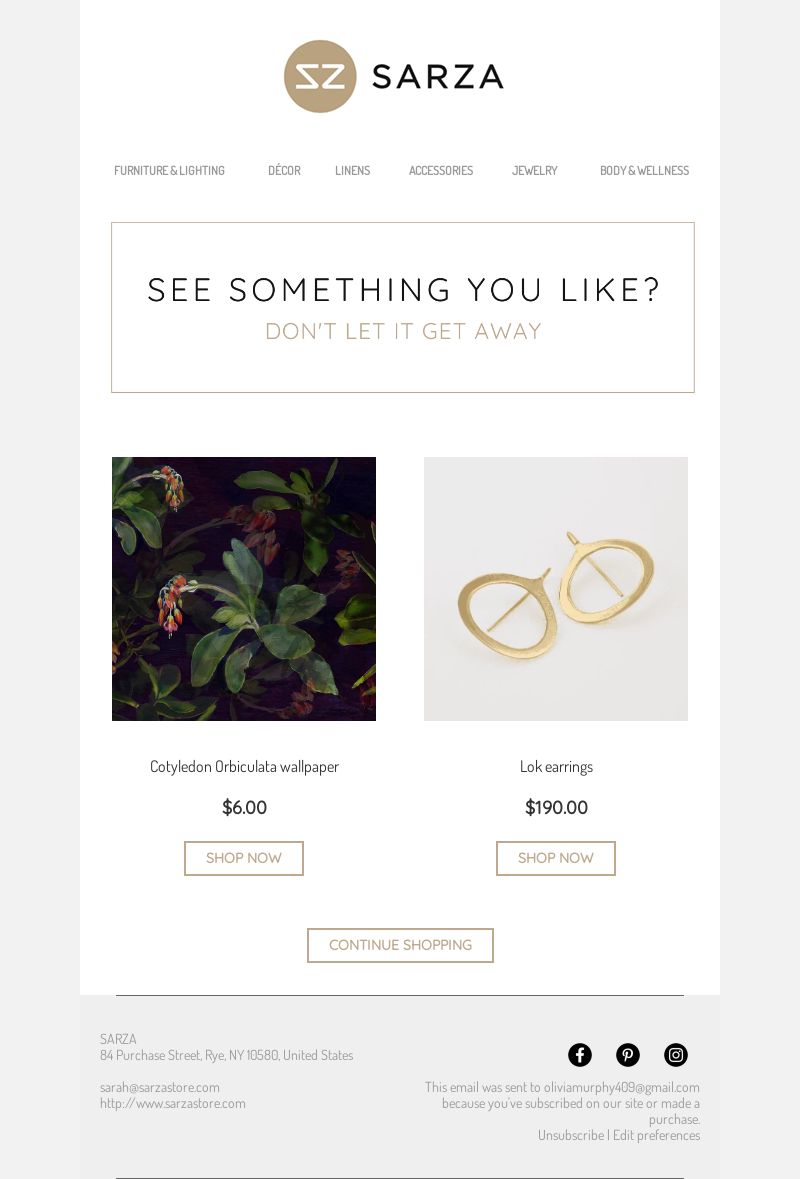Open the www.sarzastore.com website link
The width and height of the screenshot is (800, 1179).
click(x=172, y=1103)
